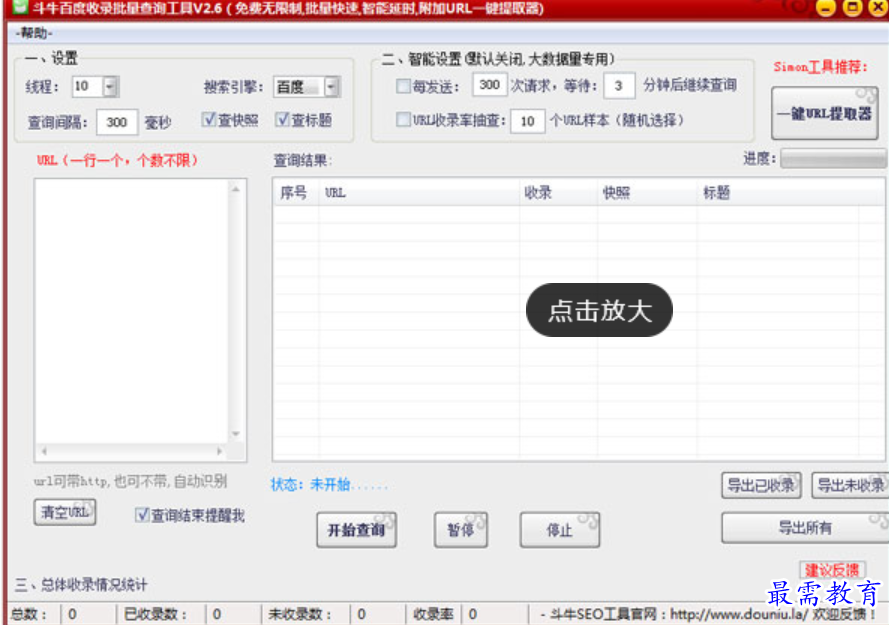889x625 pixels.
Task: Click the 暂停 button
Action: point(460,530)
